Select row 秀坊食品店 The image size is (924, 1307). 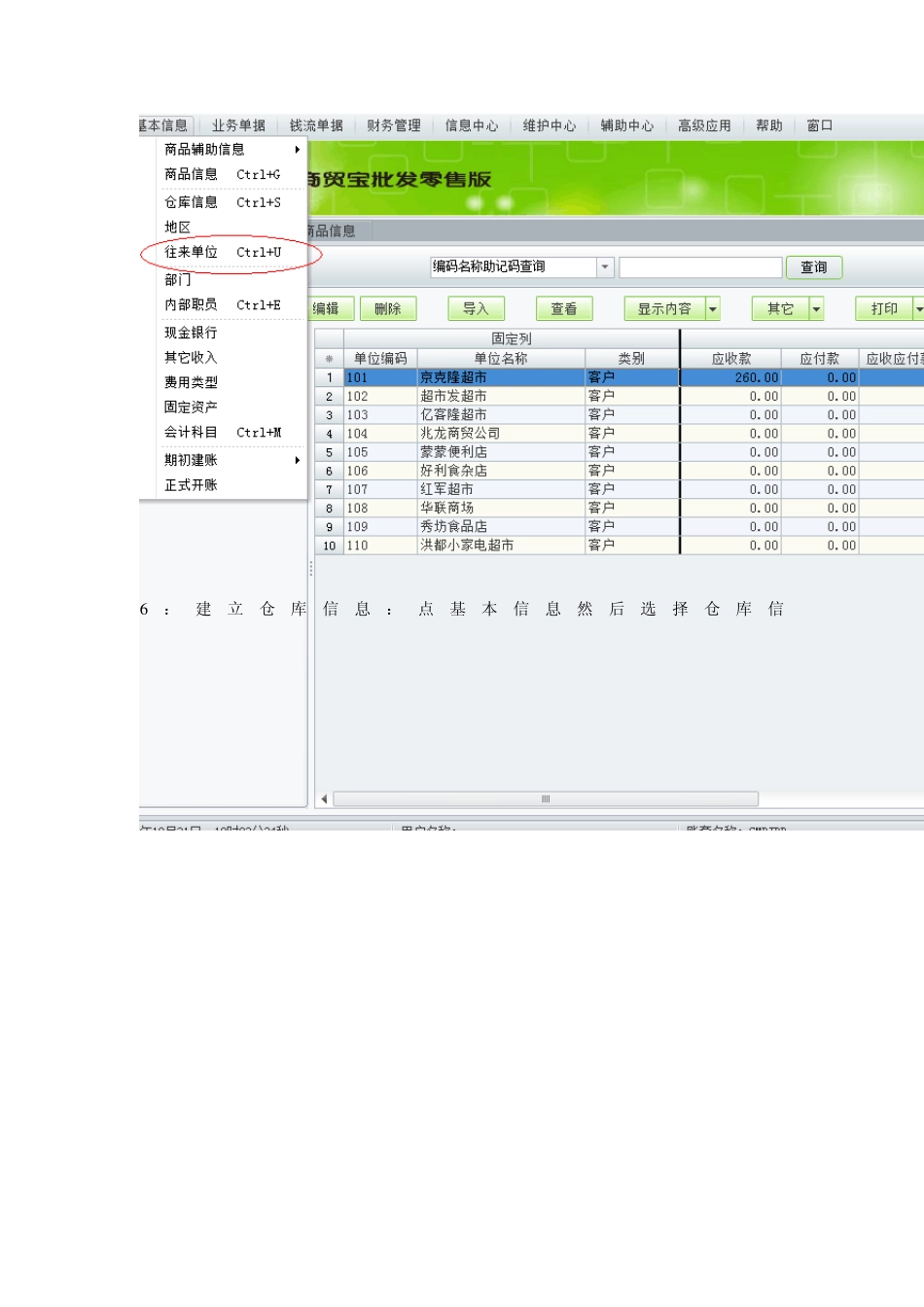pyautogui.click(x=619, y=526)
